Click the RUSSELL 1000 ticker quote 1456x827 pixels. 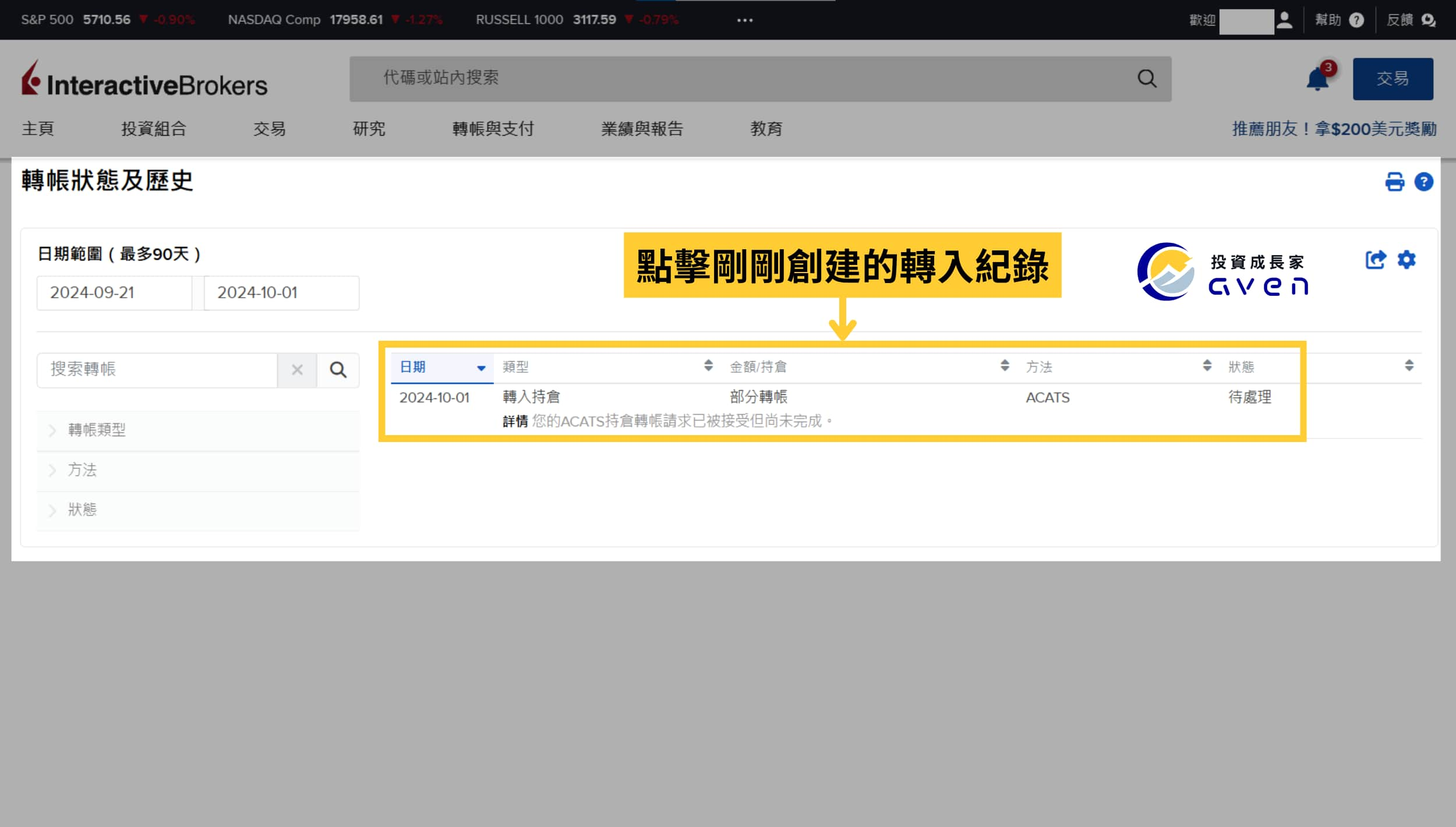point(577,20)
